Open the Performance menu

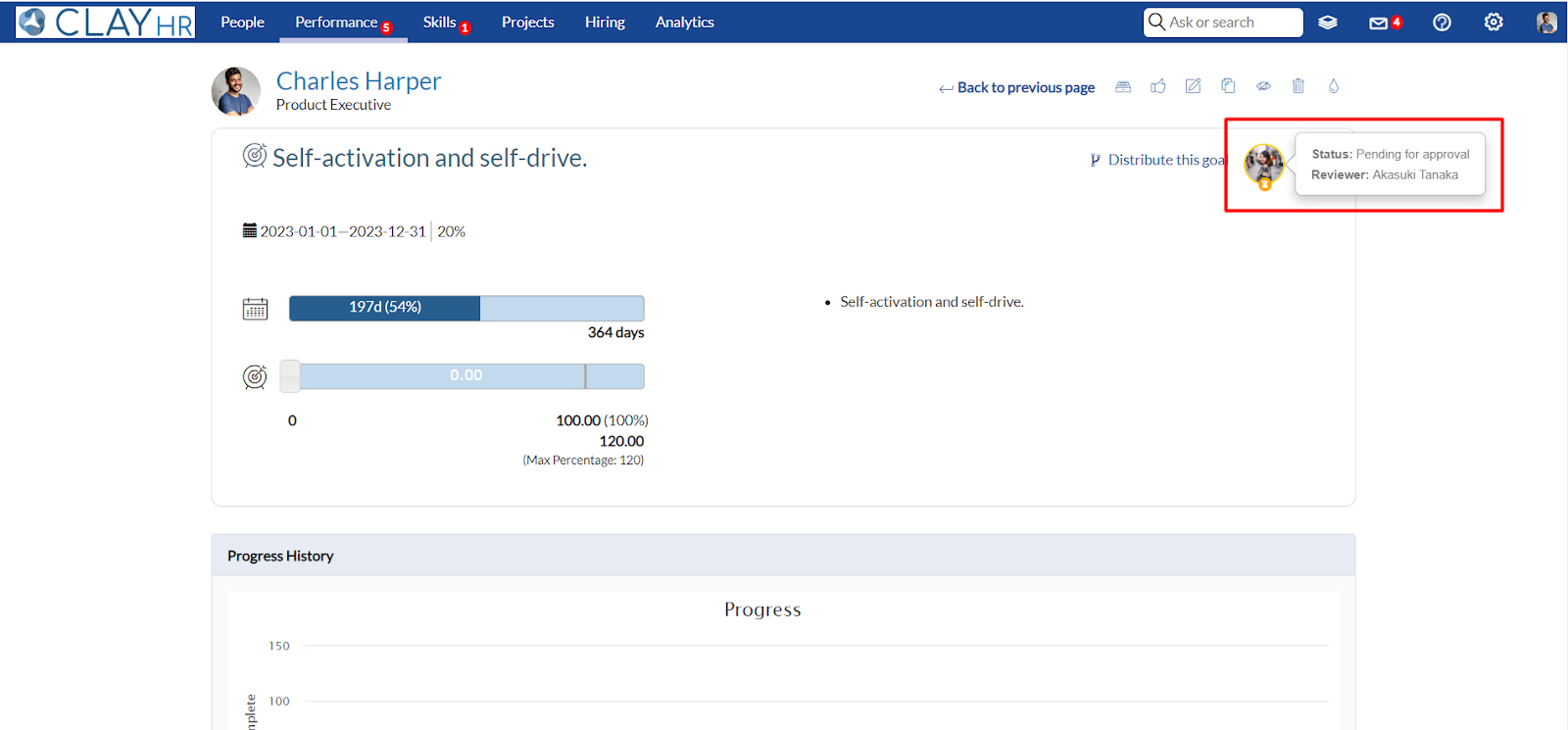(336, 22)
